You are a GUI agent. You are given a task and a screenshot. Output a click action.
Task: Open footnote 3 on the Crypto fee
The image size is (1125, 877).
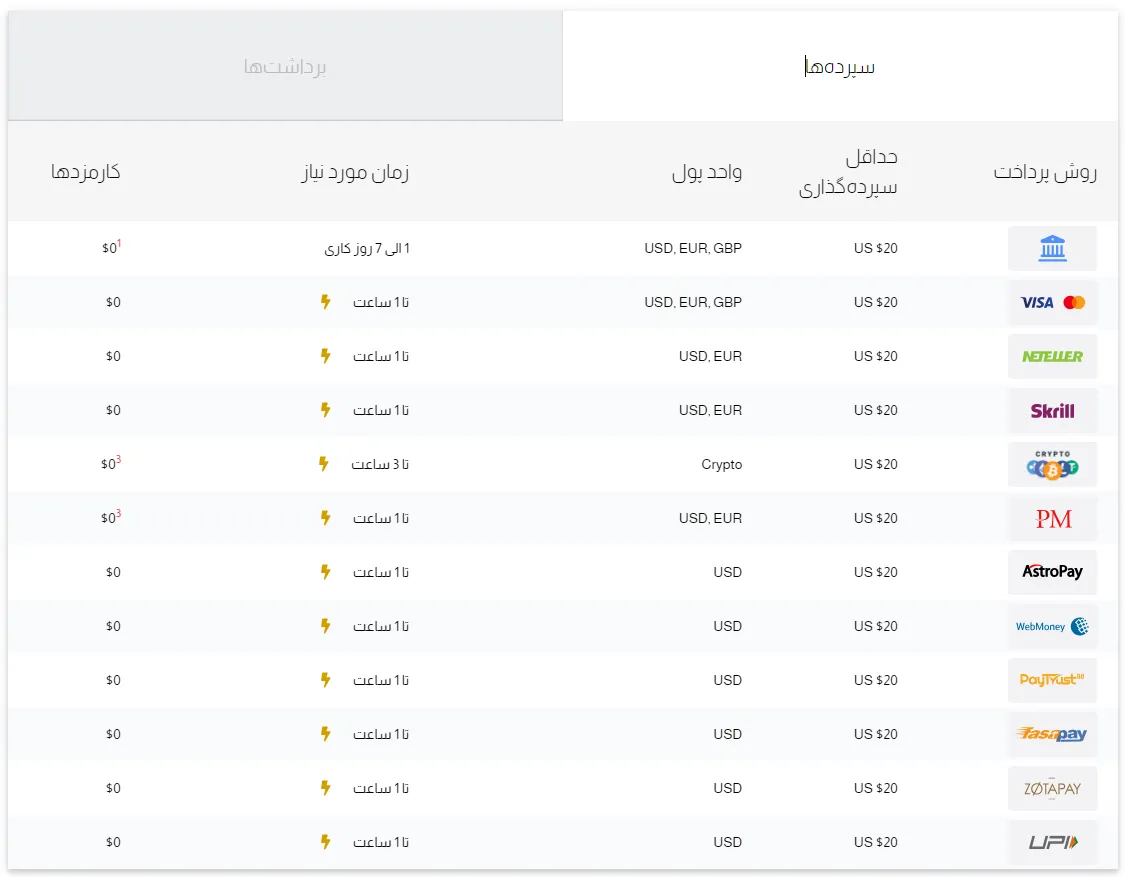(119, 459)
